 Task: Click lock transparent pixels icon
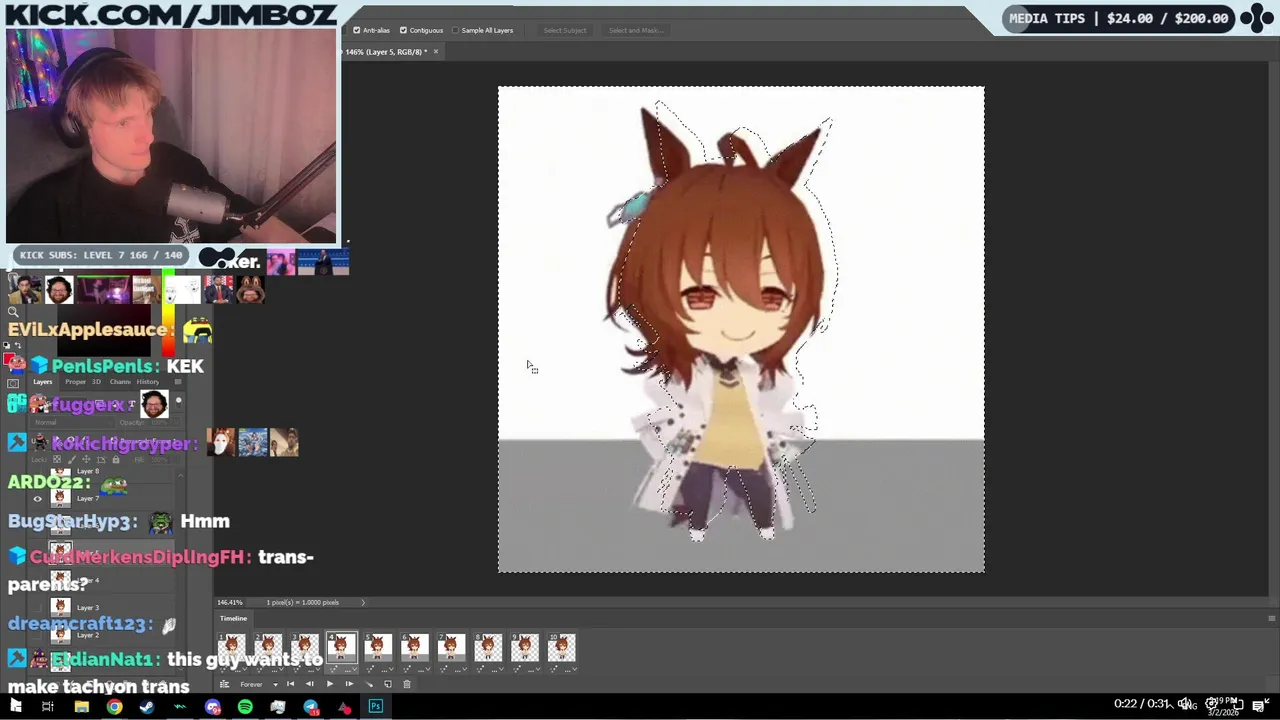click(57, 459)
